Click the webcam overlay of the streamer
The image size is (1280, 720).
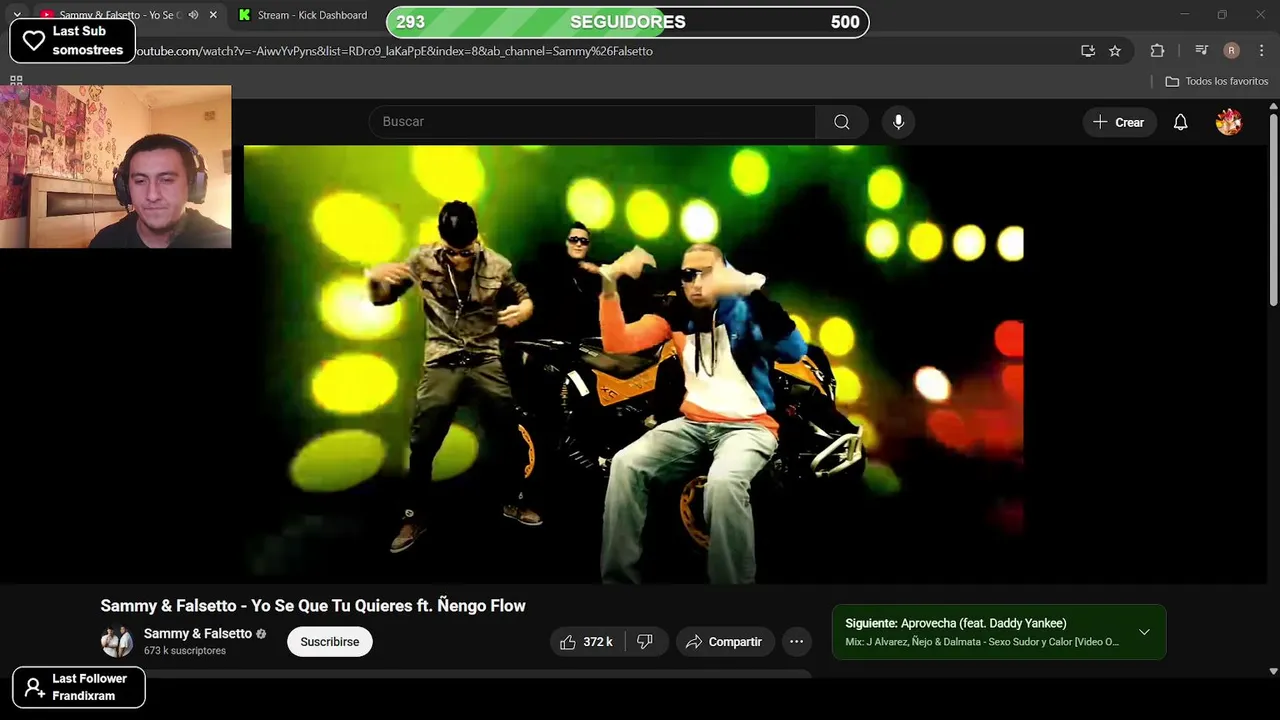[116, 167]
